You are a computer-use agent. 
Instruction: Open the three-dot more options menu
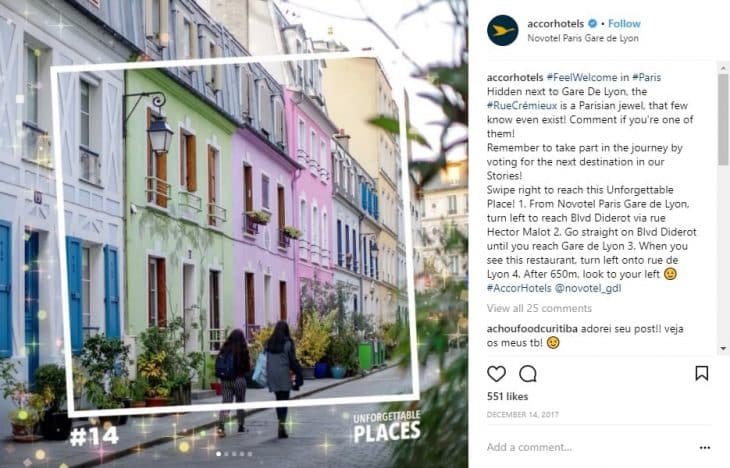(705, 448)
